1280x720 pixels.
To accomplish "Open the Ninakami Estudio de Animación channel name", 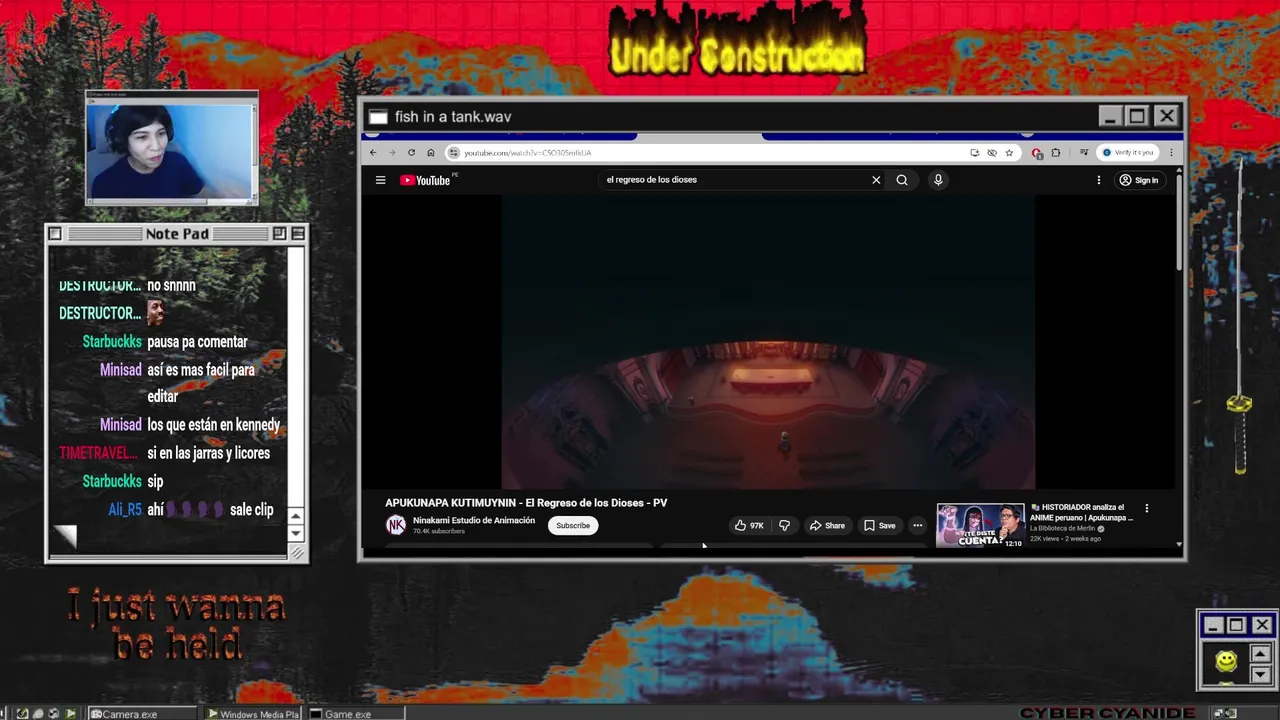I will point(474,520).
